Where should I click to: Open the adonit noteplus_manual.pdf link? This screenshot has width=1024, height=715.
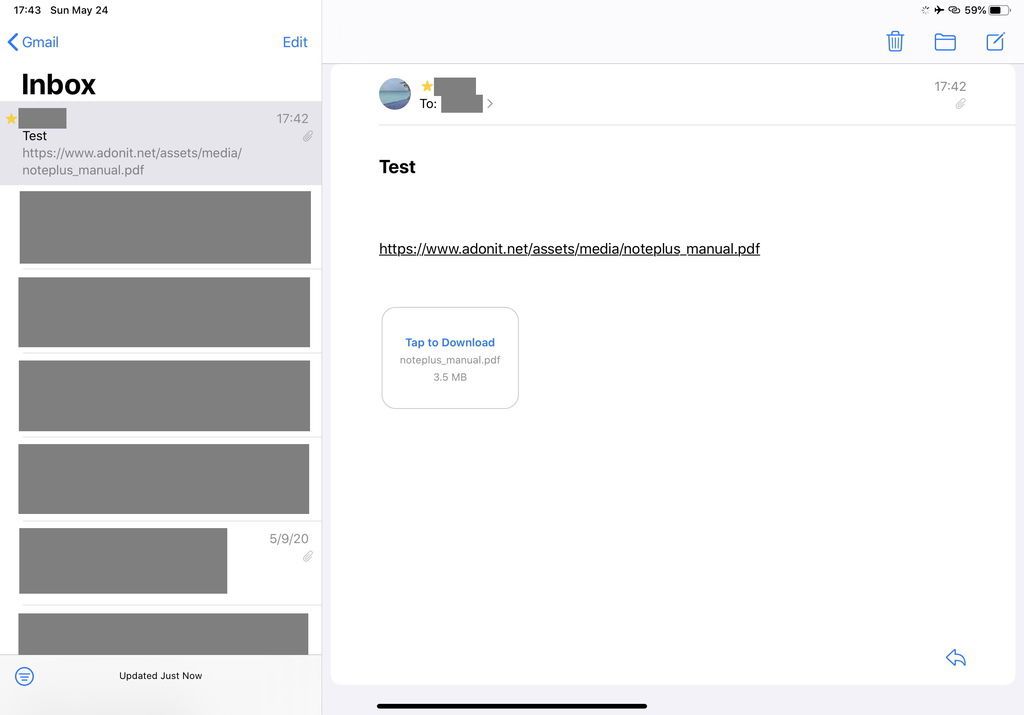click(x=569, y=249)
